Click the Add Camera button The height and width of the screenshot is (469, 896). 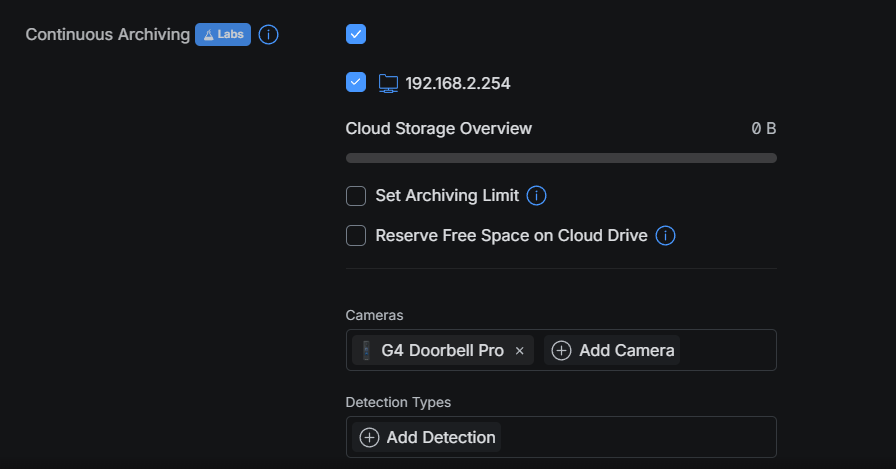coord(612,350)
